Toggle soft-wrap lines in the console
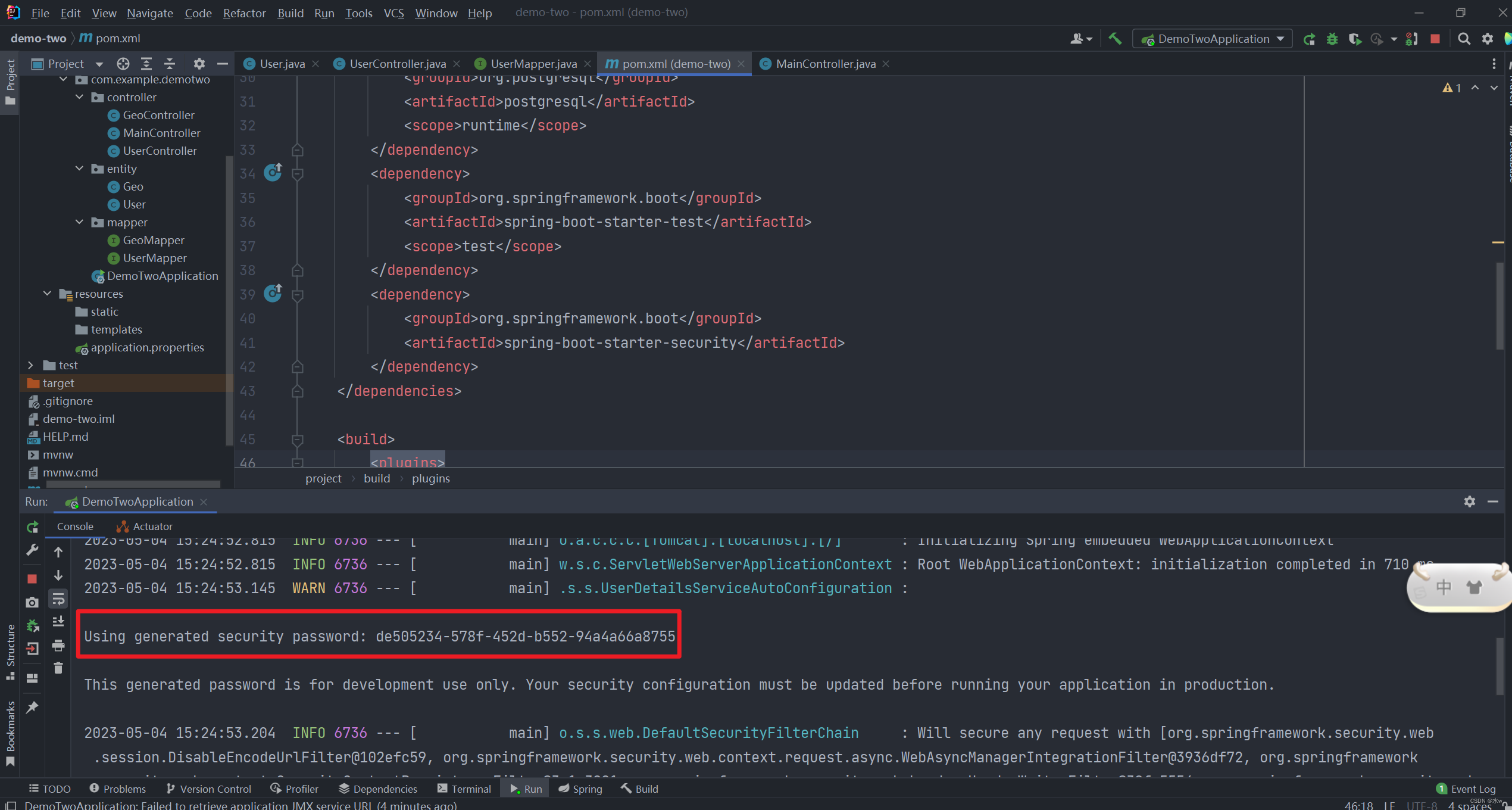 [58, 599]
